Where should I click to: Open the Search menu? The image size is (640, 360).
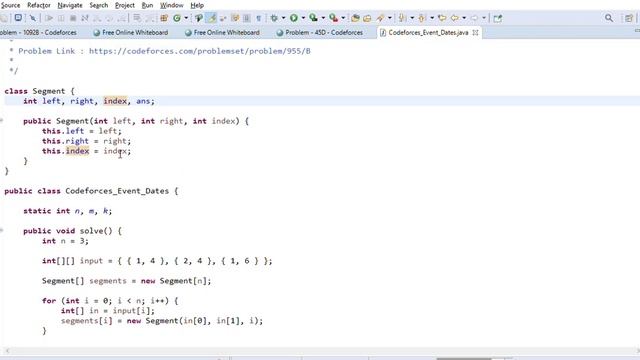click(x=99, y=5)
